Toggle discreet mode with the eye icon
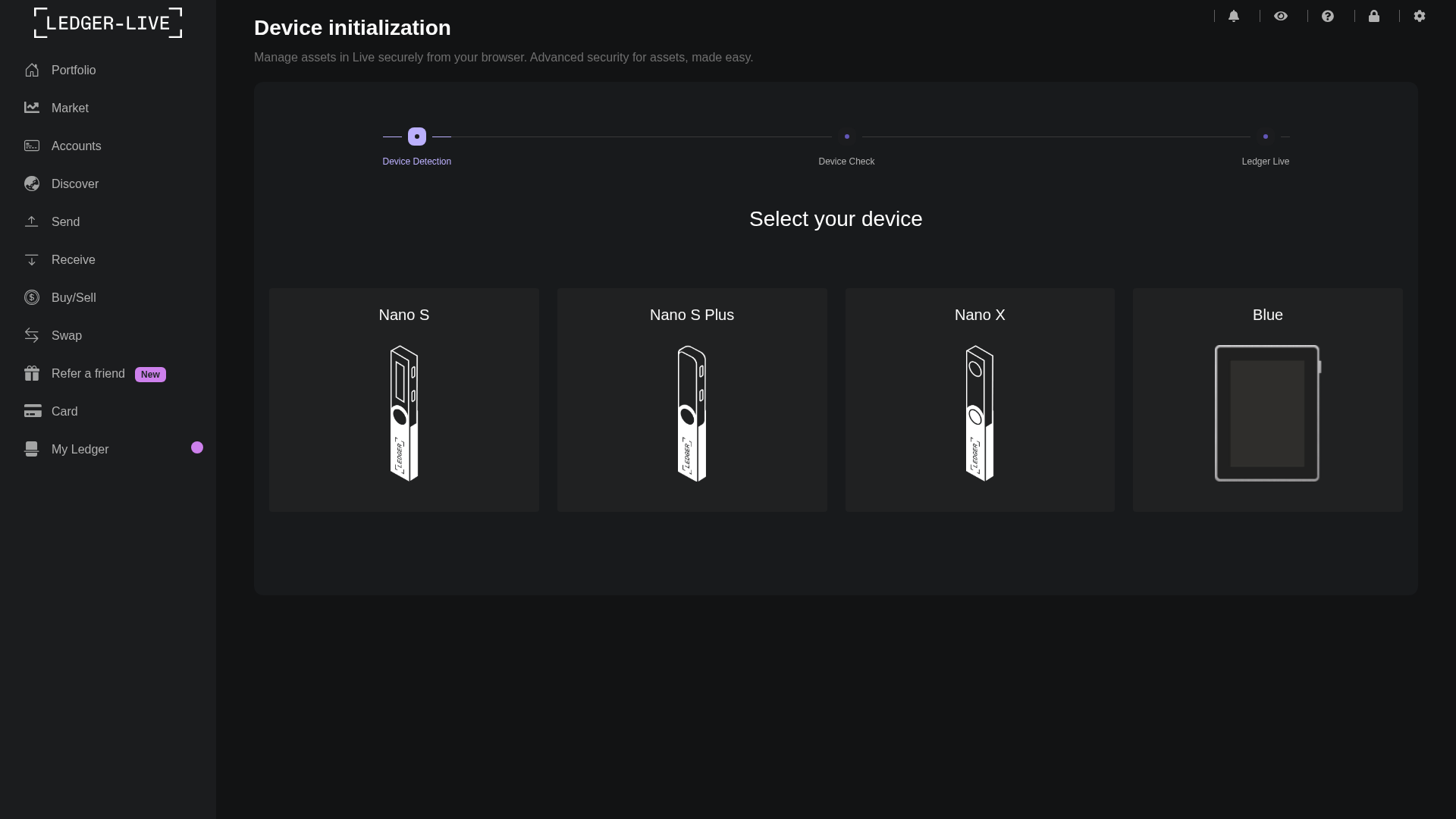 (x=1282, y=16)
